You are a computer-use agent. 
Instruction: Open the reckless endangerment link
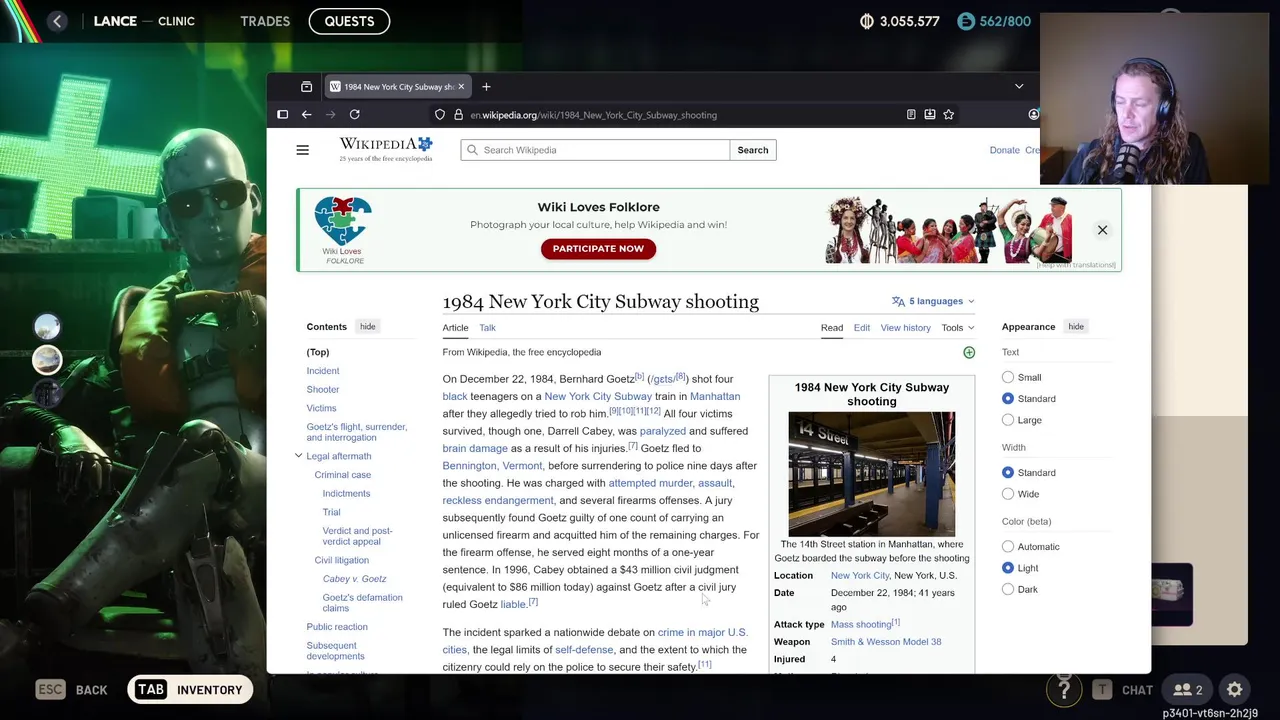[x=497, y=500]
